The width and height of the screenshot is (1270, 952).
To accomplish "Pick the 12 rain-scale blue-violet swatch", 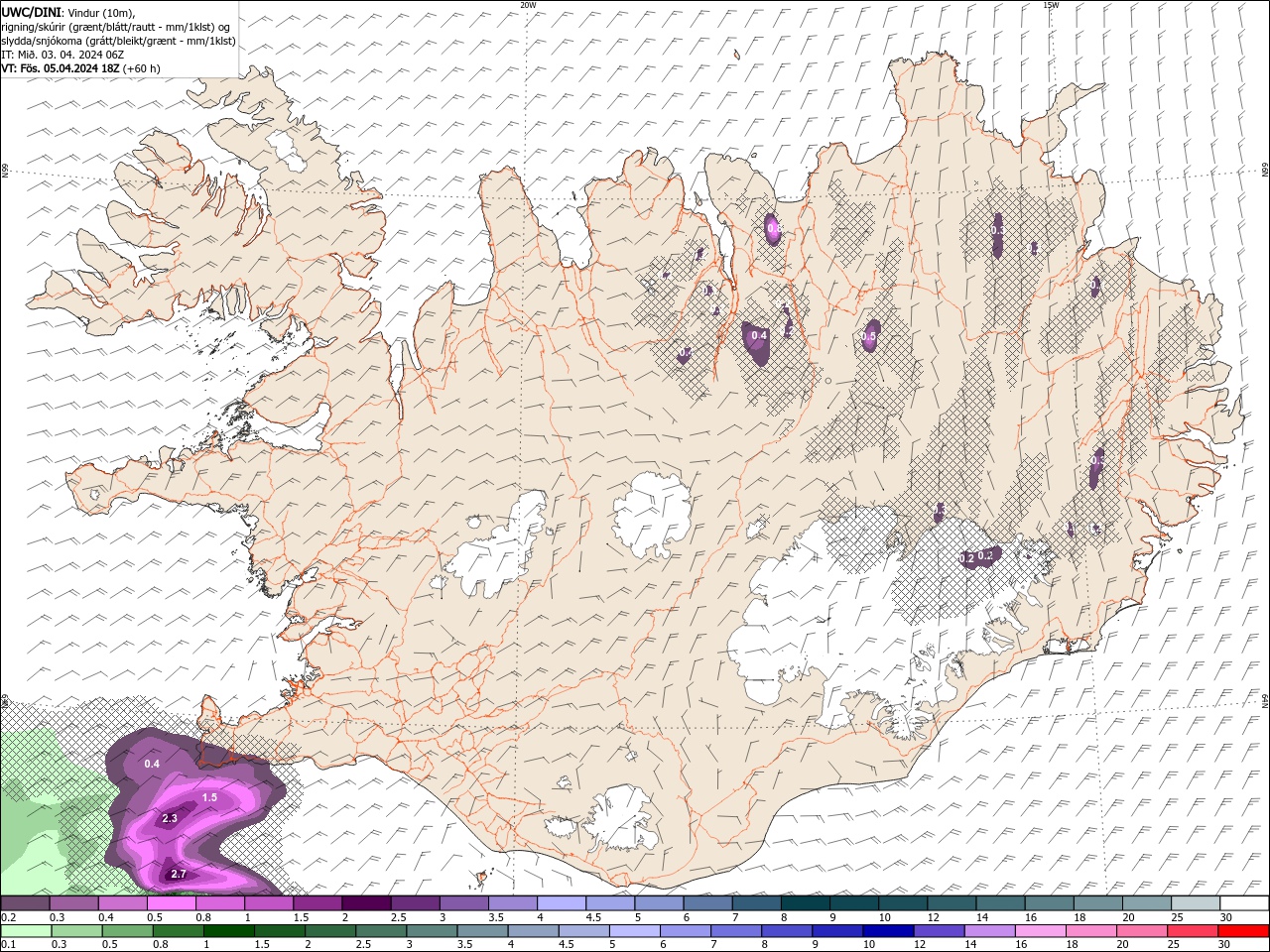I will 938,931.
